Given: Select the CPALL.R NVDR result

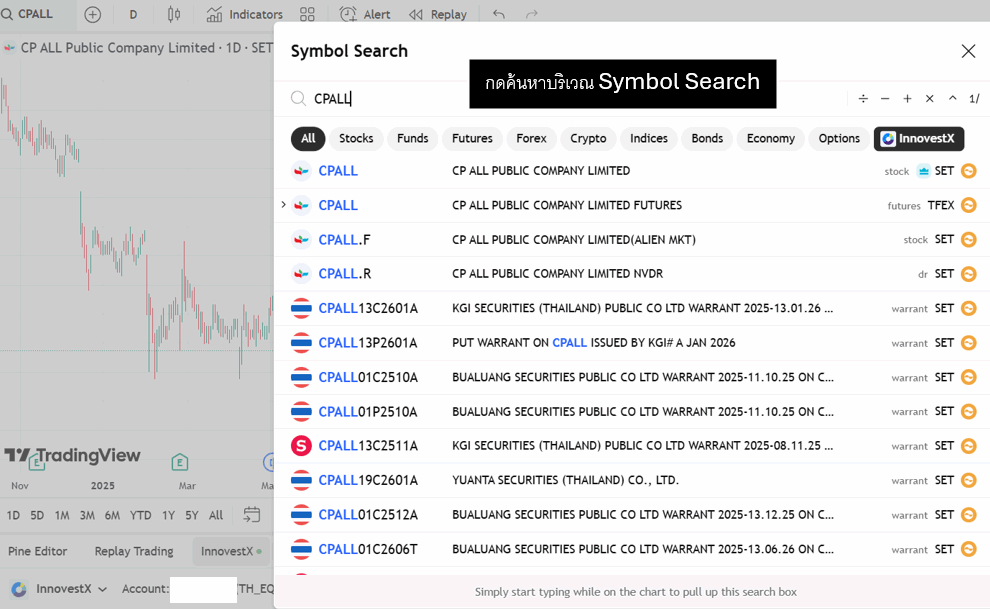Looking at the screenshot, I should pos(631,274).
